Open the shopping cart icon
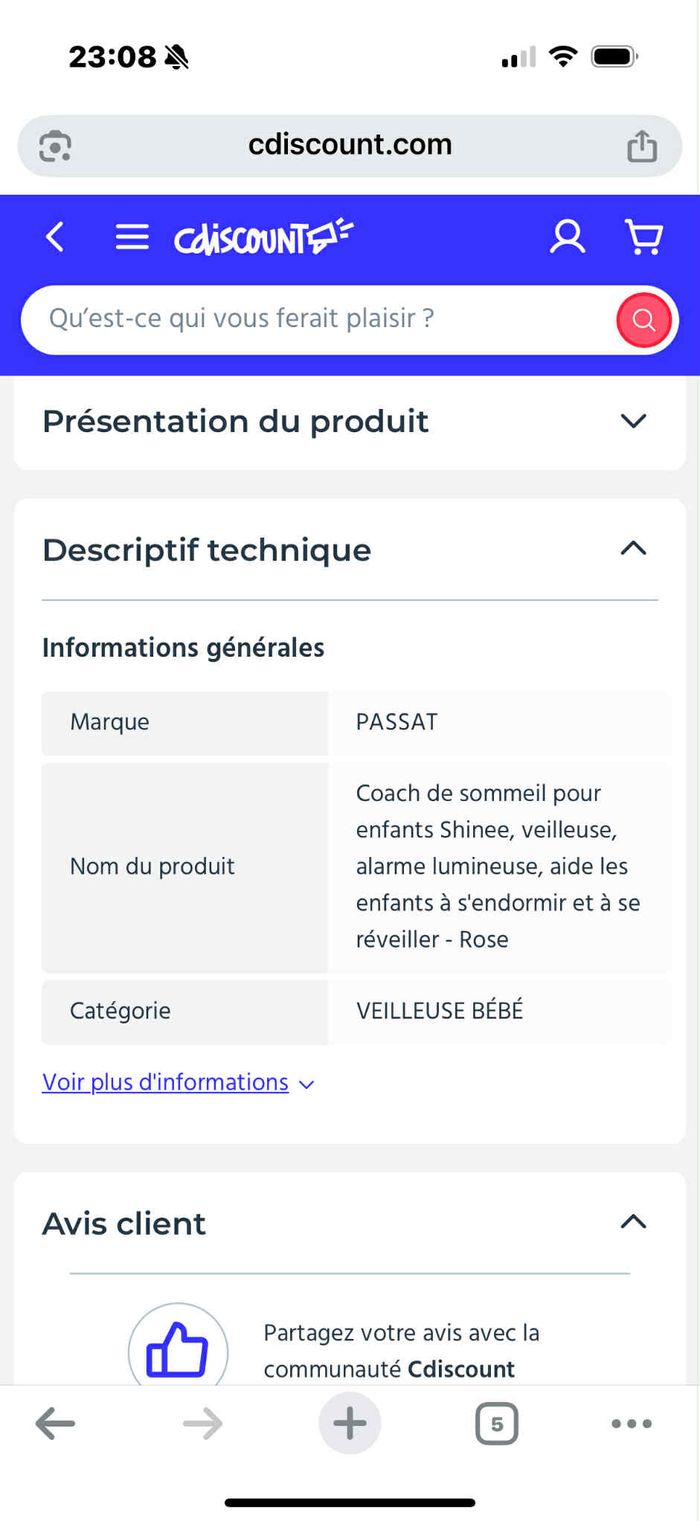 (643, 237)
